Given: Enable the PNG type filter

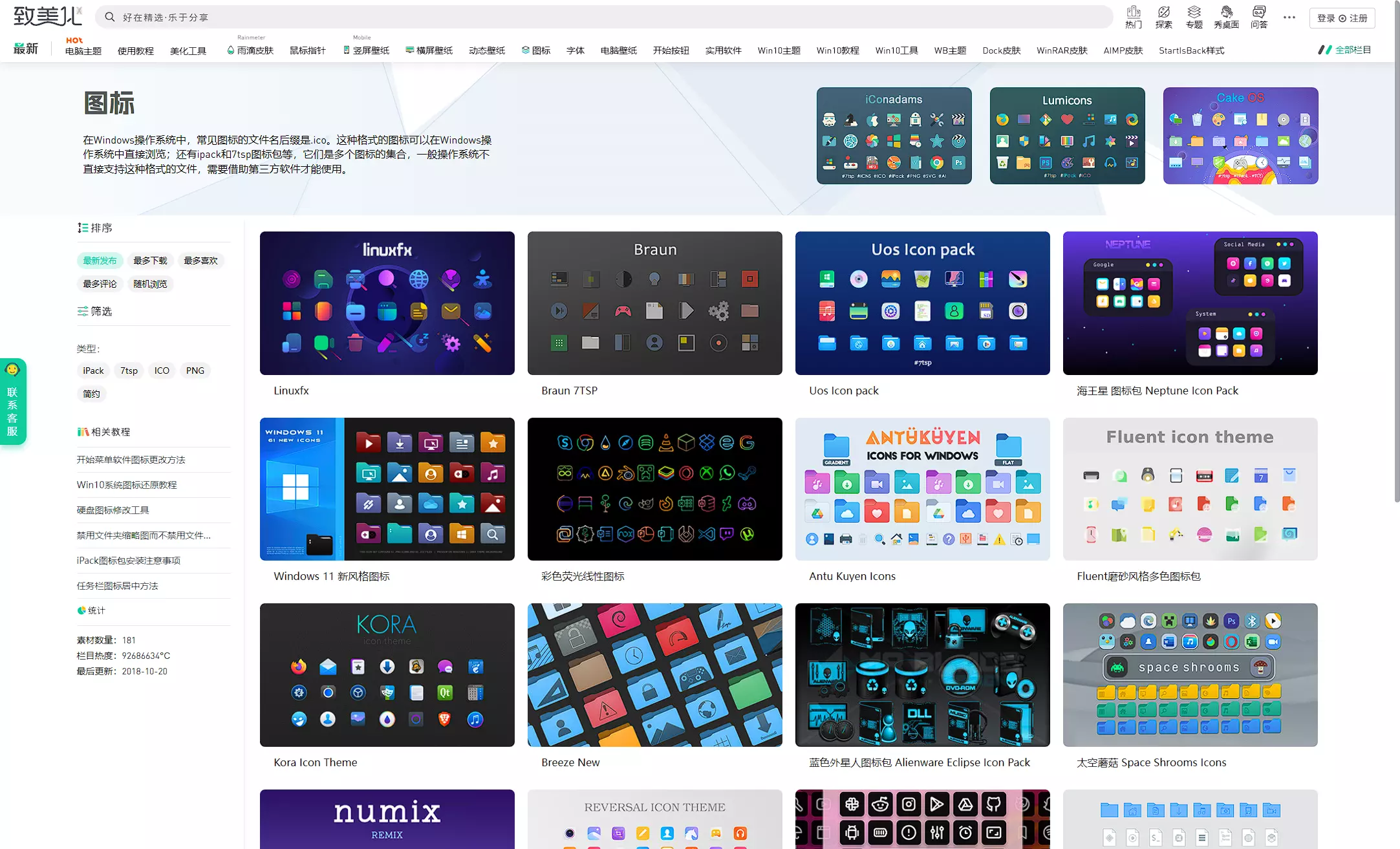Looking at the screenshot, I should pos(195,371).
